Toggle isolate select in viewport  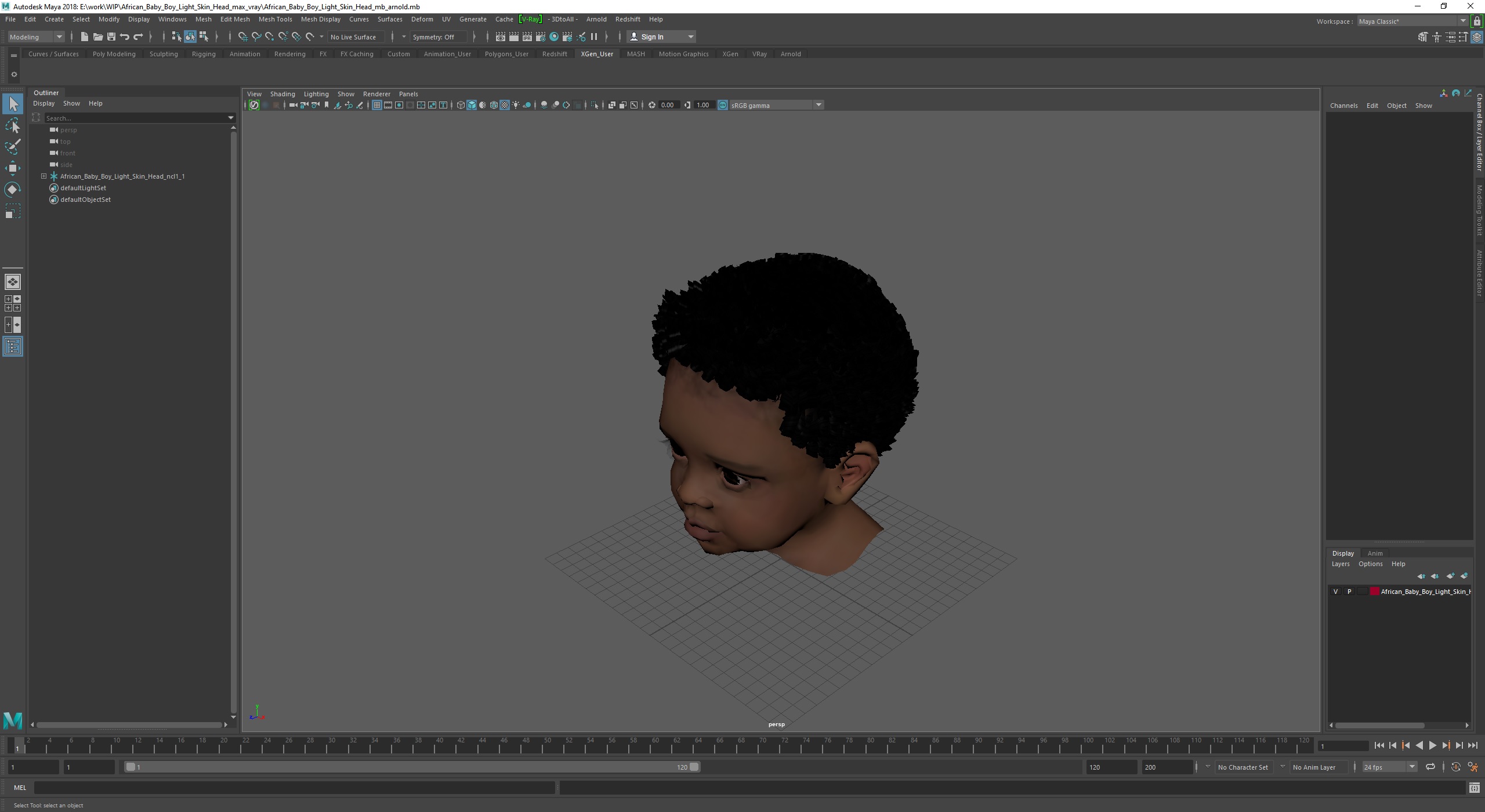click(x=594, y=105)
